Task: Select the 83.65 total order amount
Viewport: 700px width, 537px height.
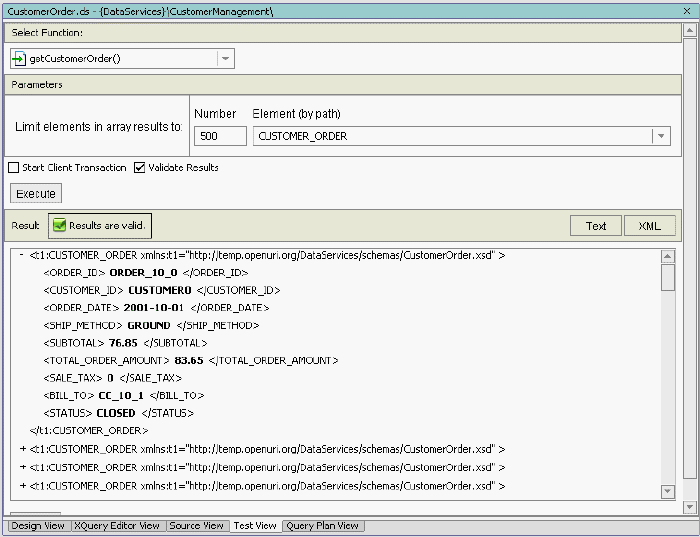Action: pyautogui.click(x=189, y=360)
